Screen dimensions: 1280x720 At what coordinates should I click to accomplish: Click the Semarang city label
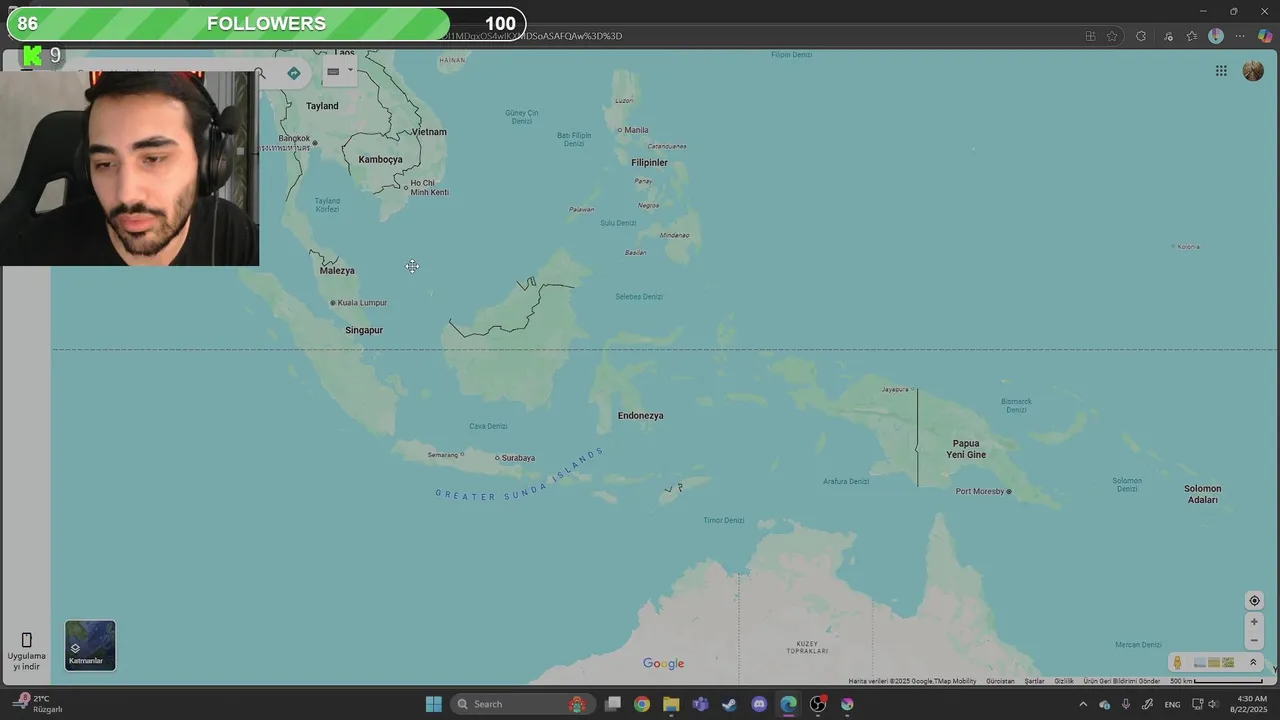(x=445, y=455)
